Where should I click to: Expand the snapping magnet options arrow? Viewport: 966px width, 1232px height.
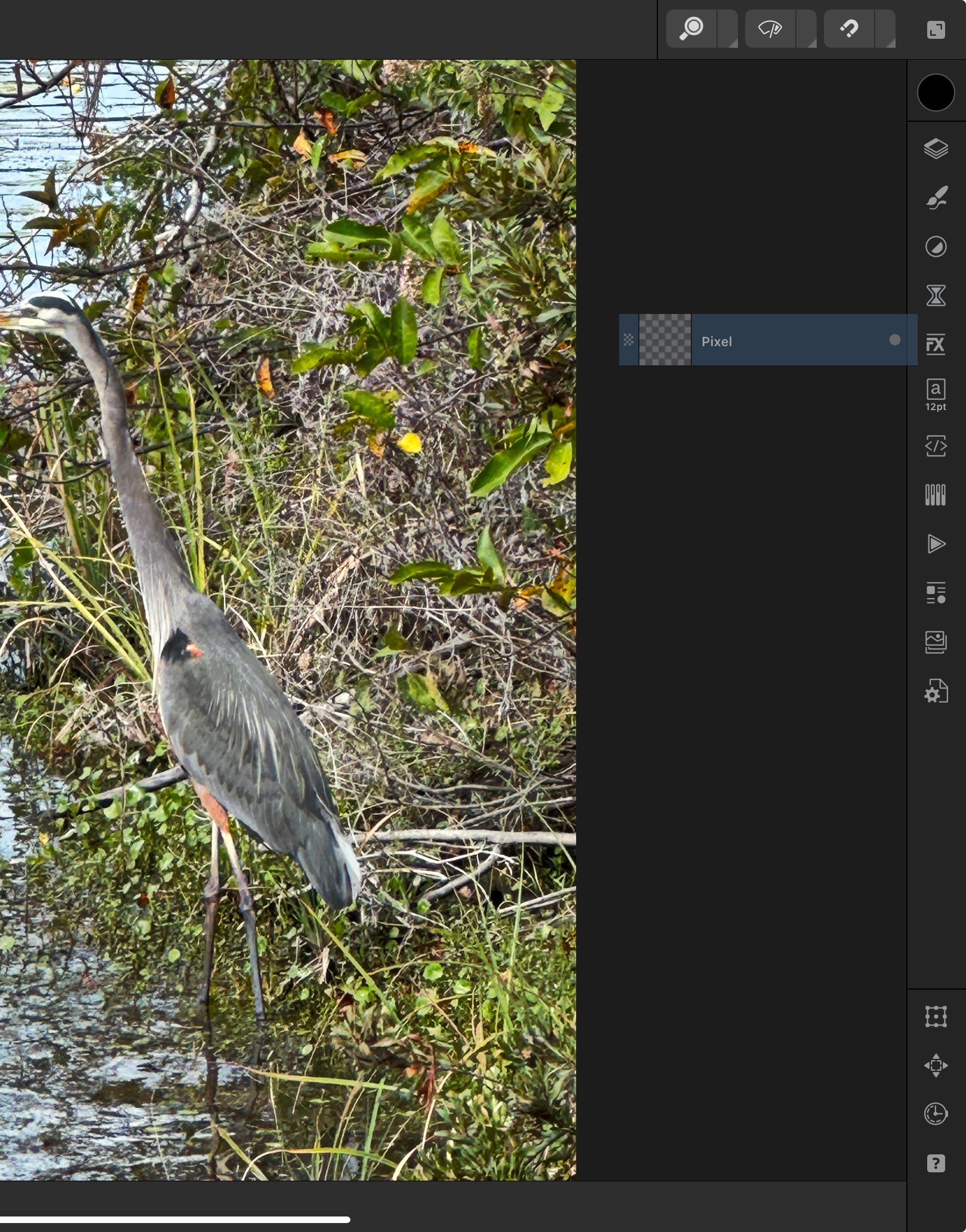point(885,29)
